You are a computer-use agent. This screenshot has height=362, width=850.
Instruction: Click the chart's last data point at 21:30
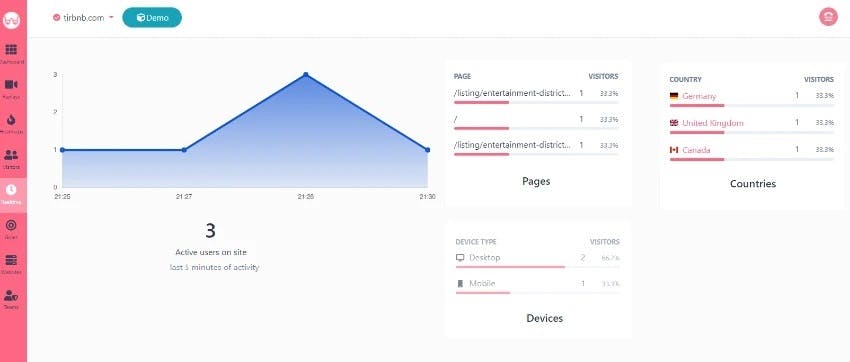(428, 150)
